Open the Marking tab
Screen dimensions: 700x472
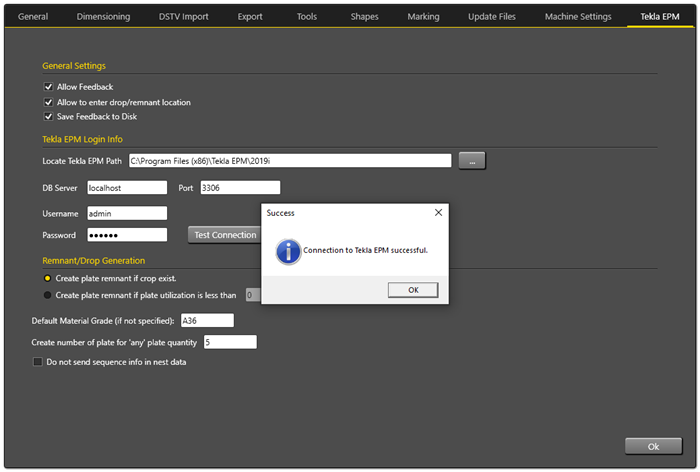(x=423, y=17)
